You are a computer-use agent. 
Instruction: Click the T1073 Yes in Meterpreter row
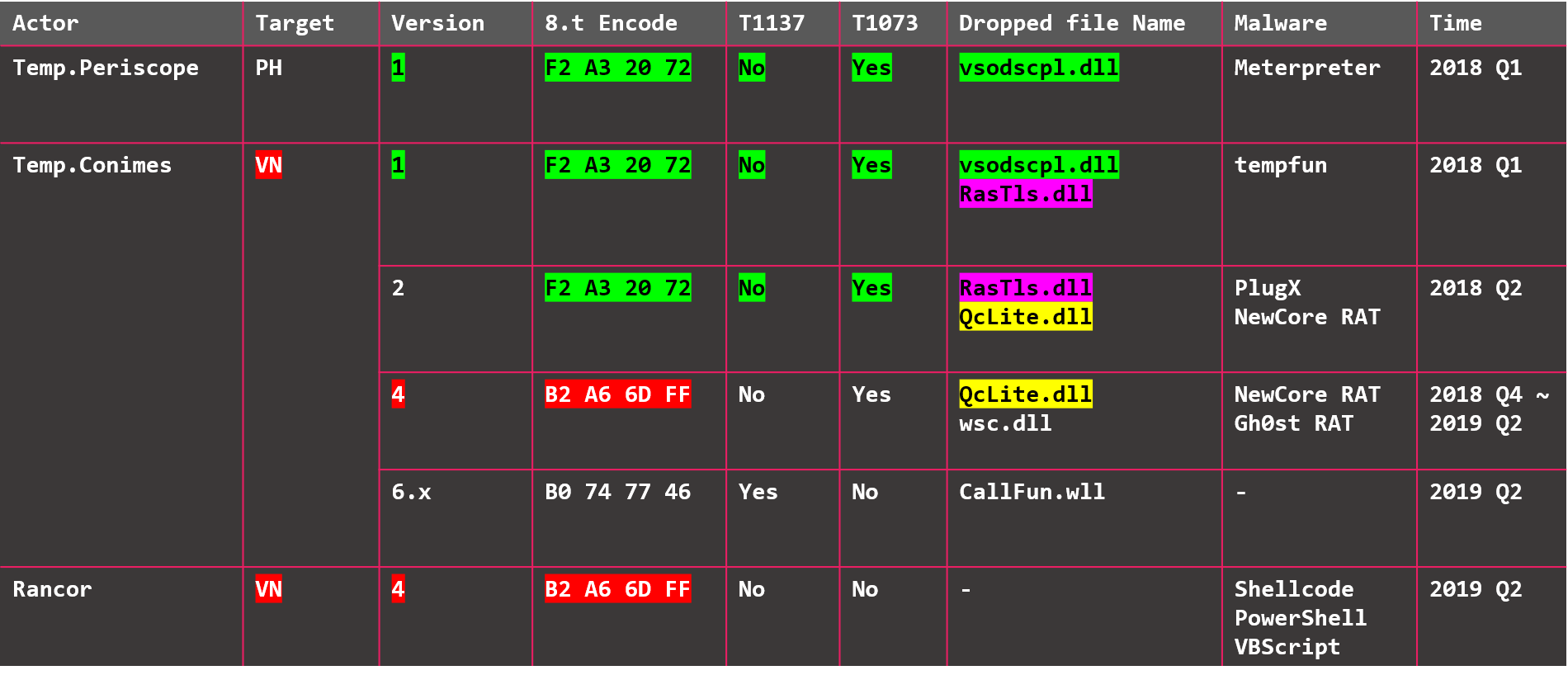click(871, 68)
